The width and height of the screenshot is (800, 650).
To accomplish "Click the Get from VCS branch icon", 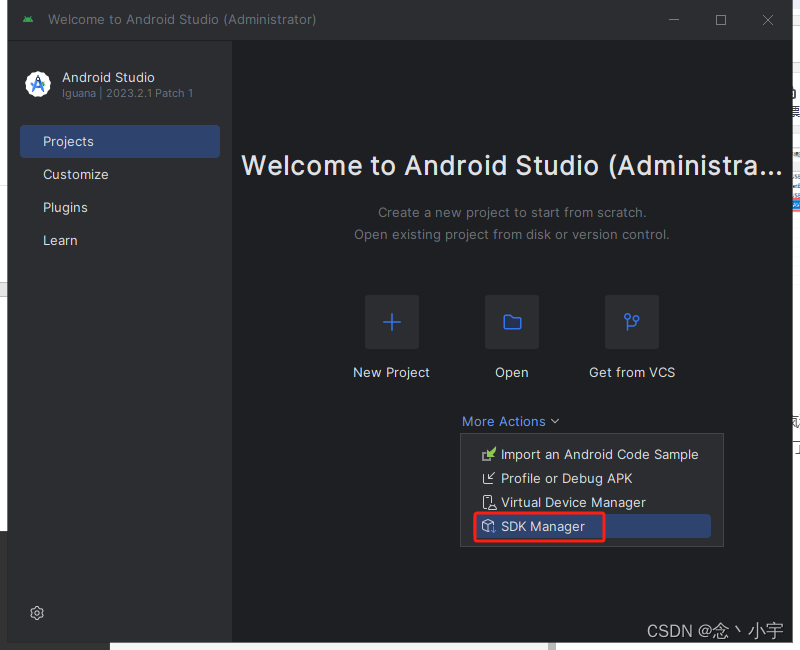I will [632, 322].
